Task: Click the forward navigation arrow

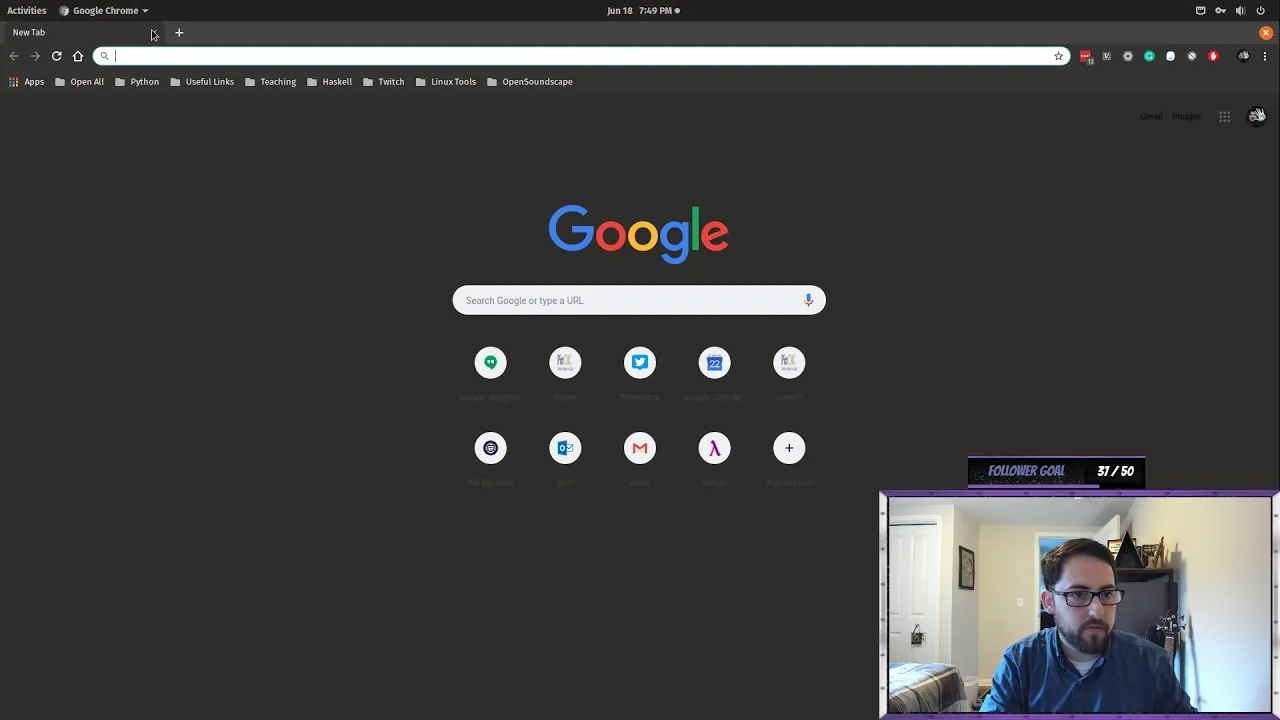Action: [x=35, y=56]
